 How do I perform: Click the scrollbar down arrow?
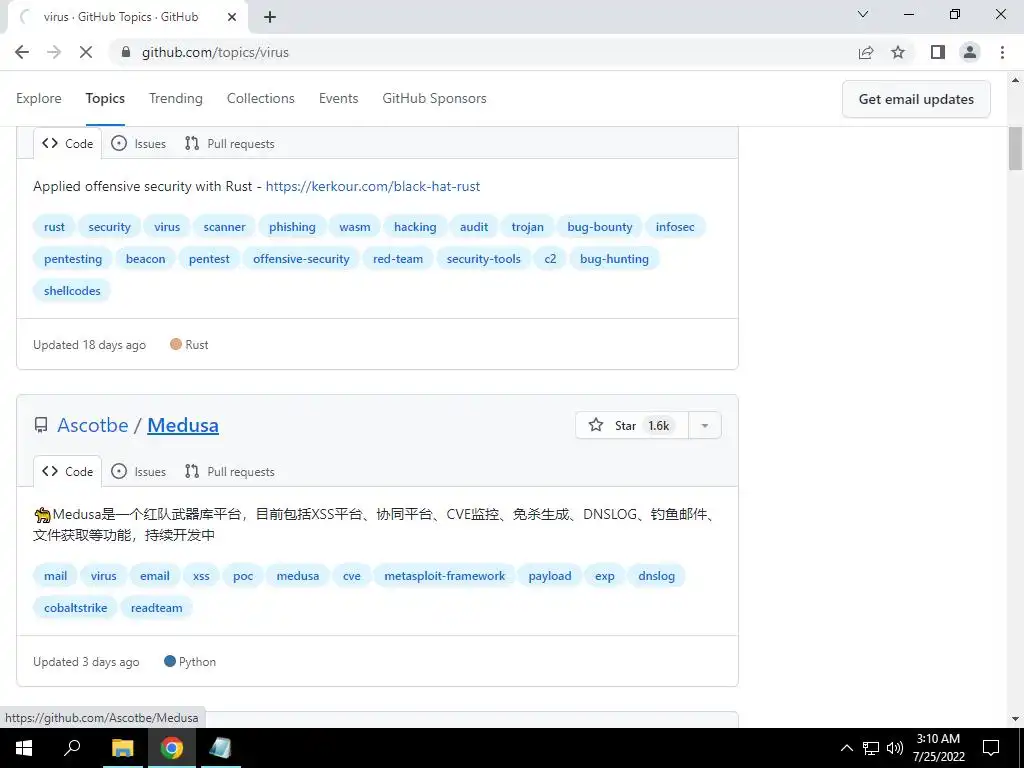(1016, 720)
